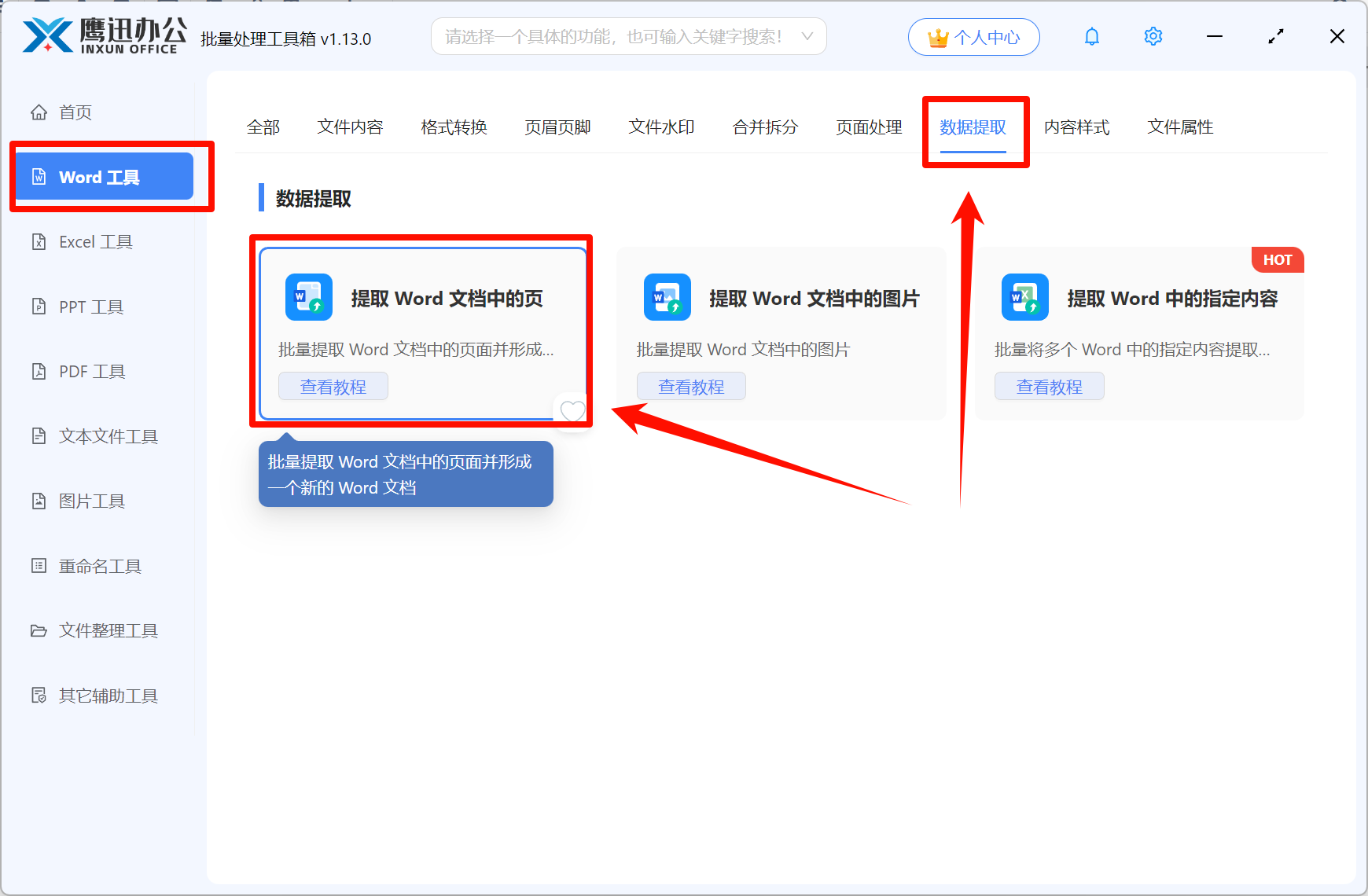Open 个人中心 personal center
This screenshot has width=1368, height=896.
pos(974,37)
